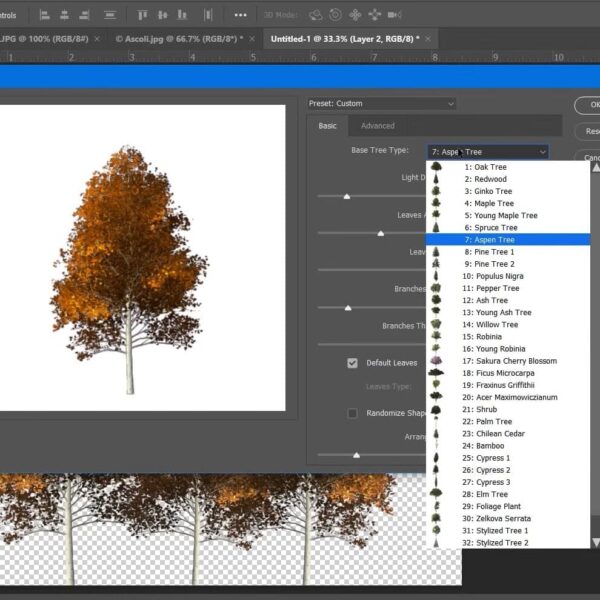Viewport: 600px width, 600px height.
Task: Click the Align Right Edges icon
Action: pyautogui.click(x=84, y=15)
